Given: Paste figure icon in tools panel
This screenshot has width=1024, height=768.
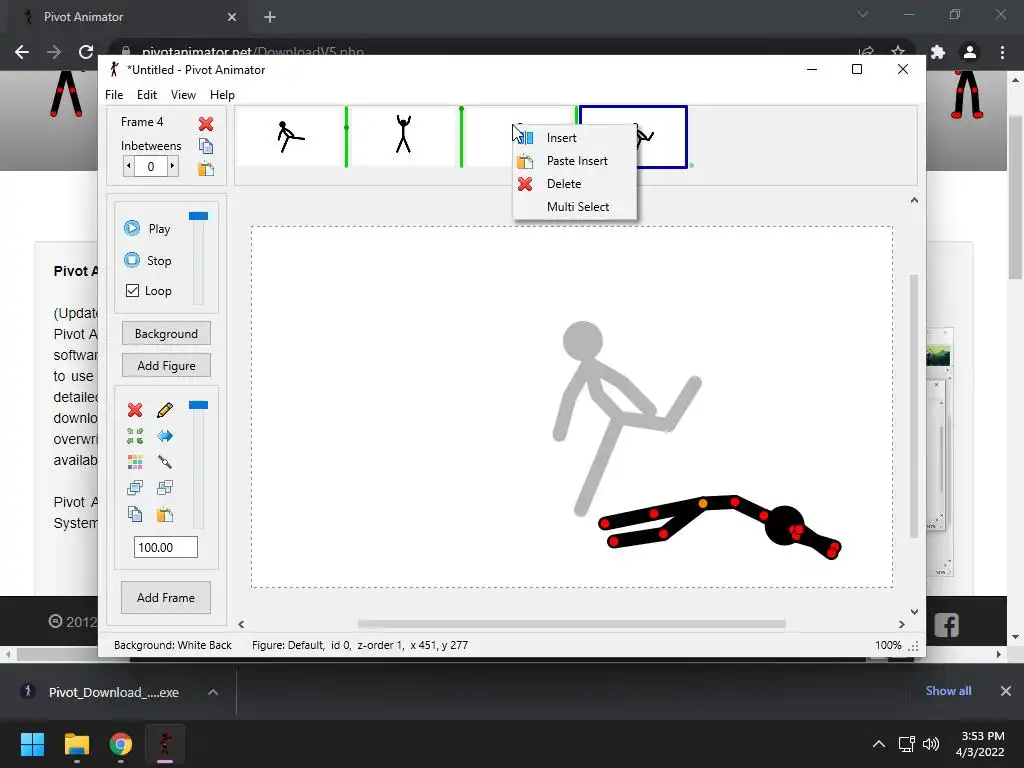Looking at the screenshot, I should click(x=165, y=514).
